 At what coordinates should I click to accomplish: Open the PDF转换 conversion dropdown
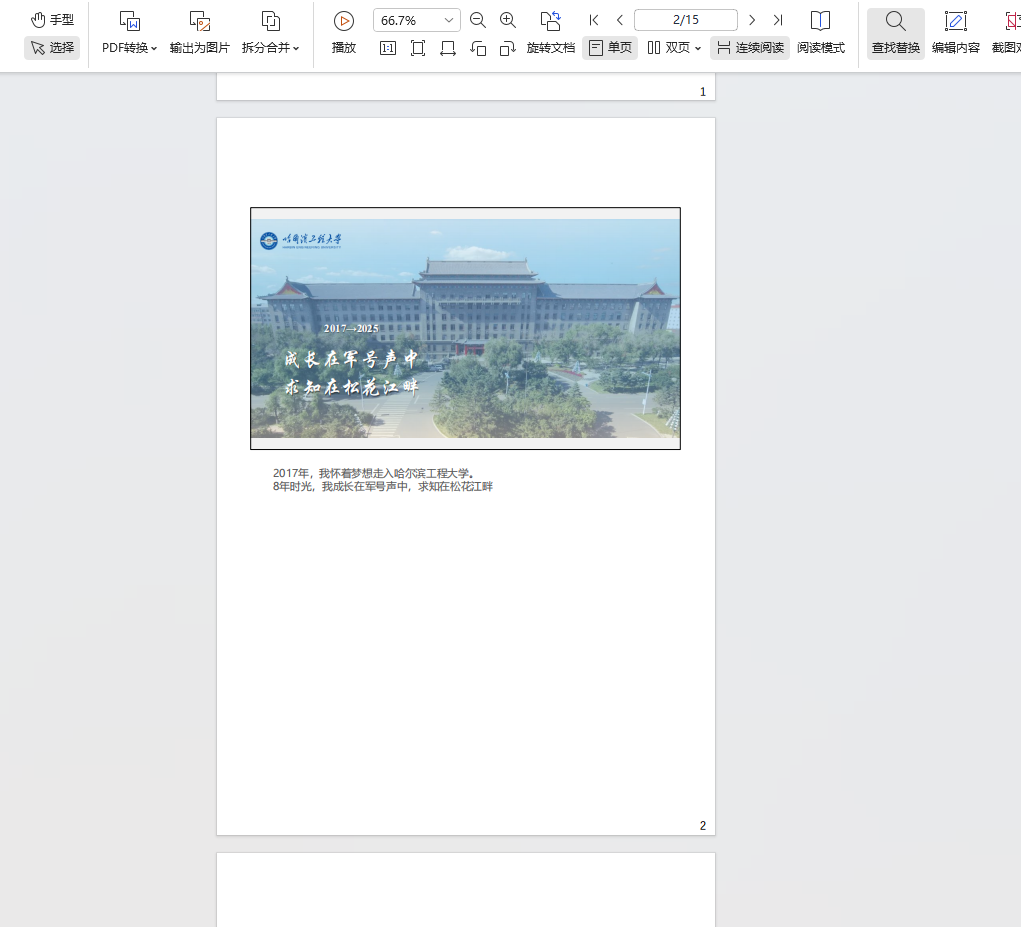(130, 48)
